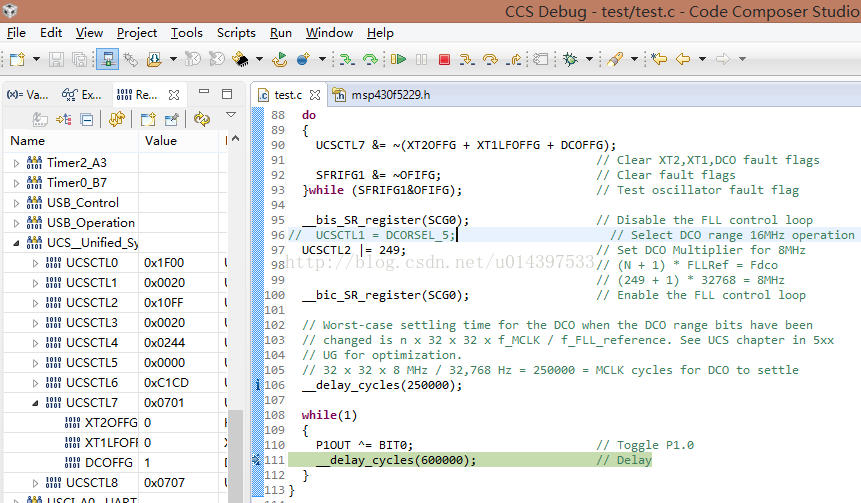
Task: Click the Resume debug button
Action: pos(399,60)
